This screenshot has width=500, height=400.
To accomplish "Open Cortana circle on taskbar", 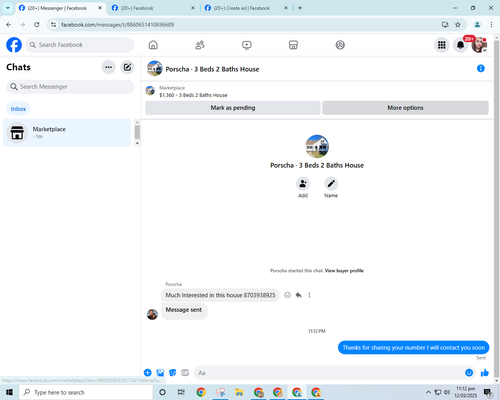I will [162, 392].
